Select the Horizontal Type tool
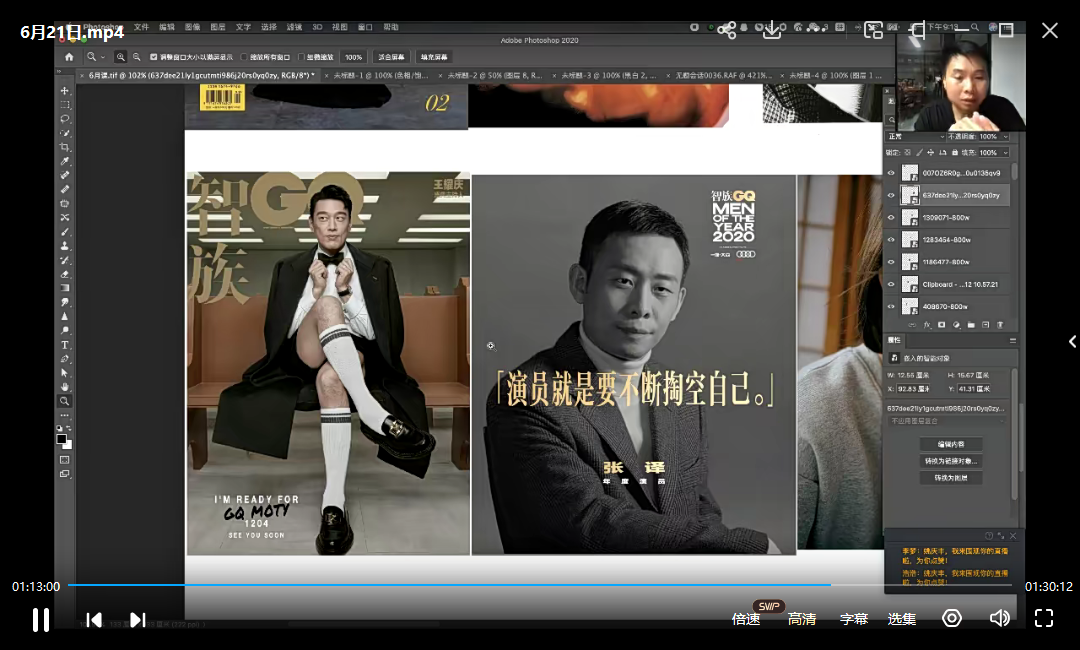1080x650 pixels. pyautogui.click(x=65, y=345)
